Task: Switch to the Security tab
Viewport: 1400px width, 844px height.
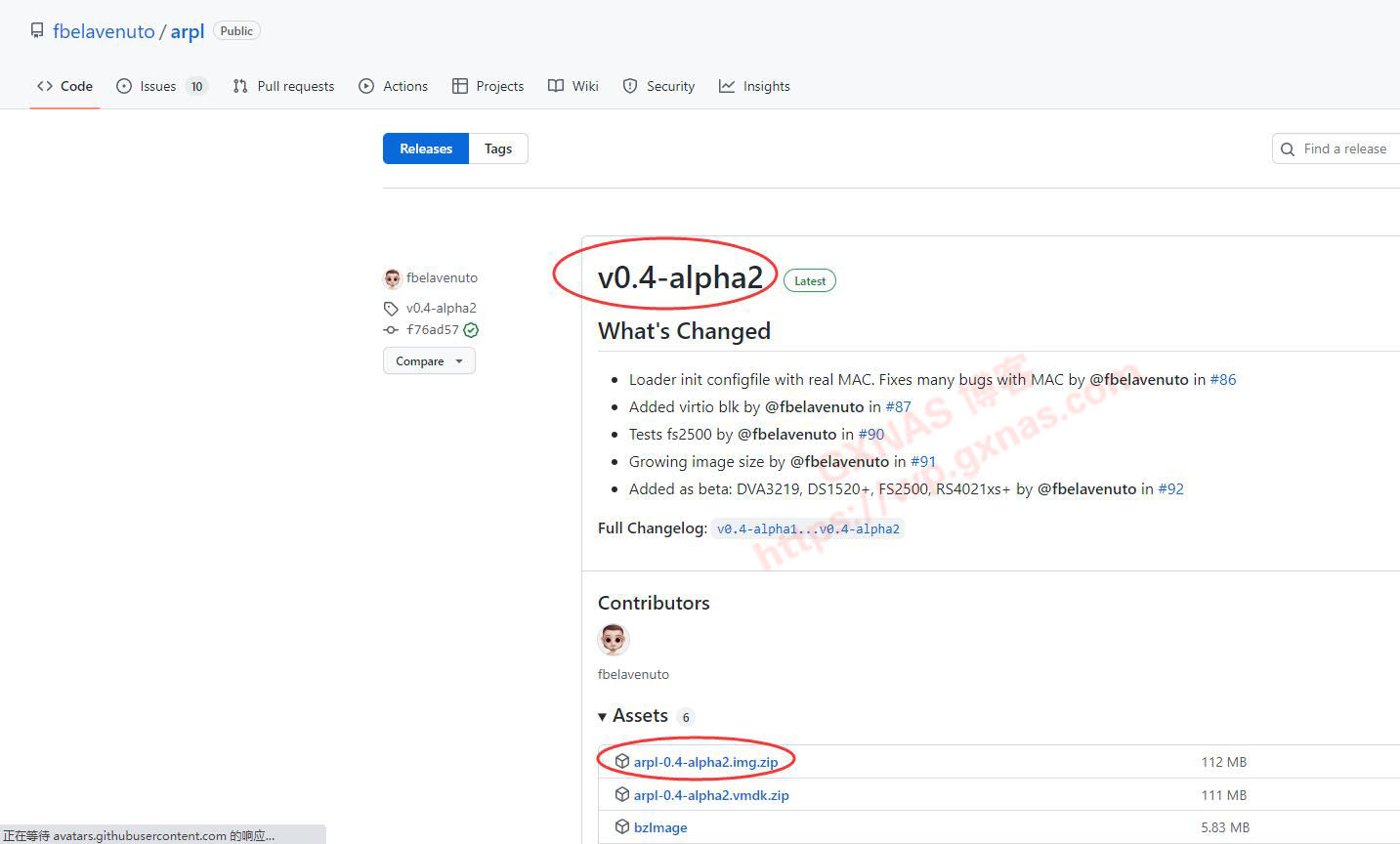Action: [658, 86]
